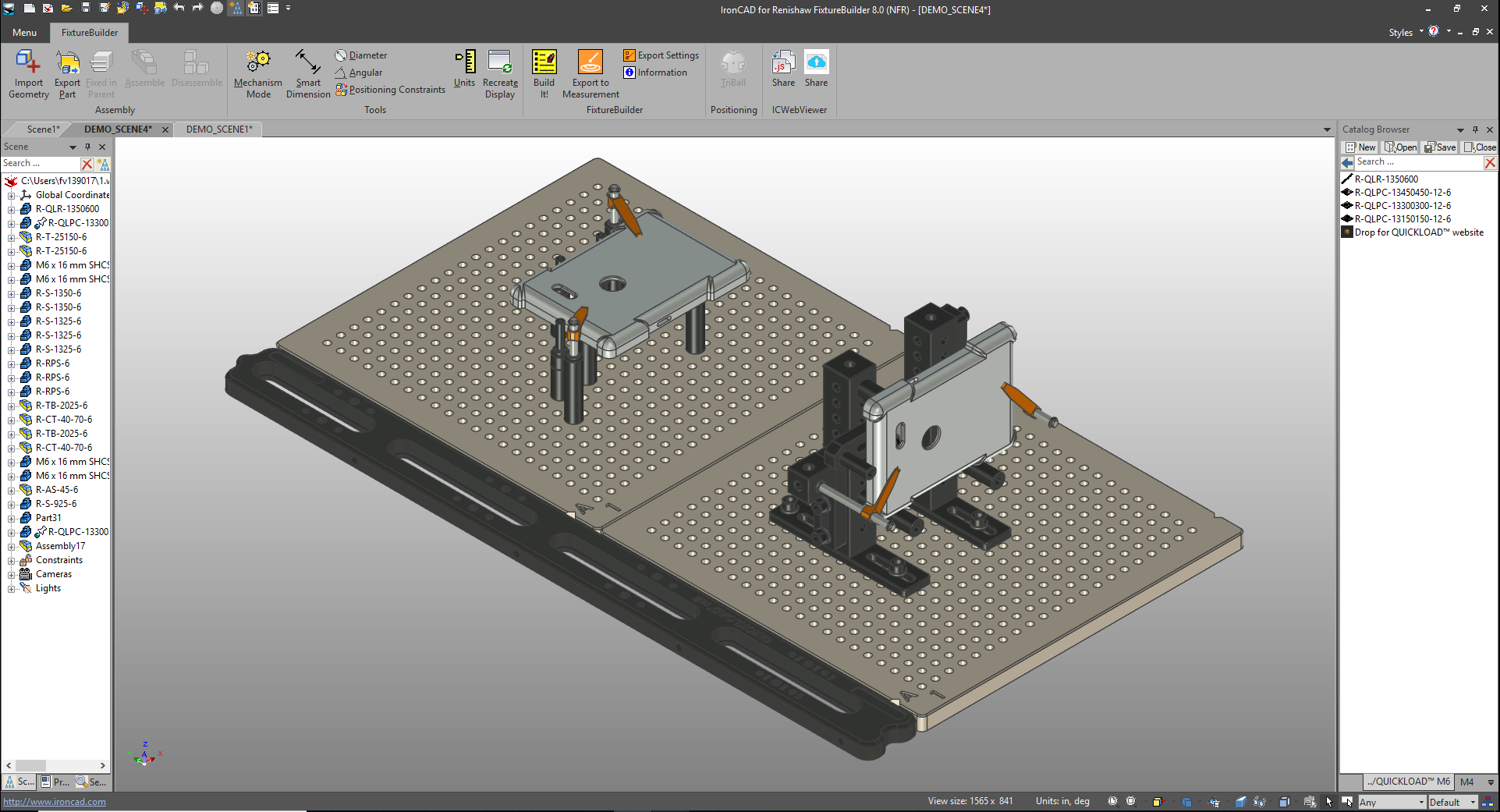1500x812 pixels.
Task: Click the Share .js export icon
Action: point(783,72)
